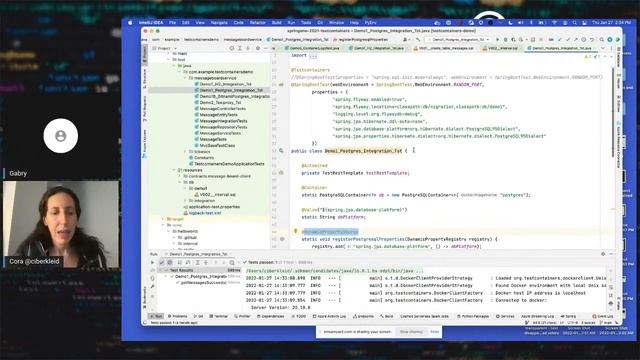This screenshot has width=640, height=360.
Task: Open the run configuration dropdown
Action: pyautogui.click(x=459, y=40)
